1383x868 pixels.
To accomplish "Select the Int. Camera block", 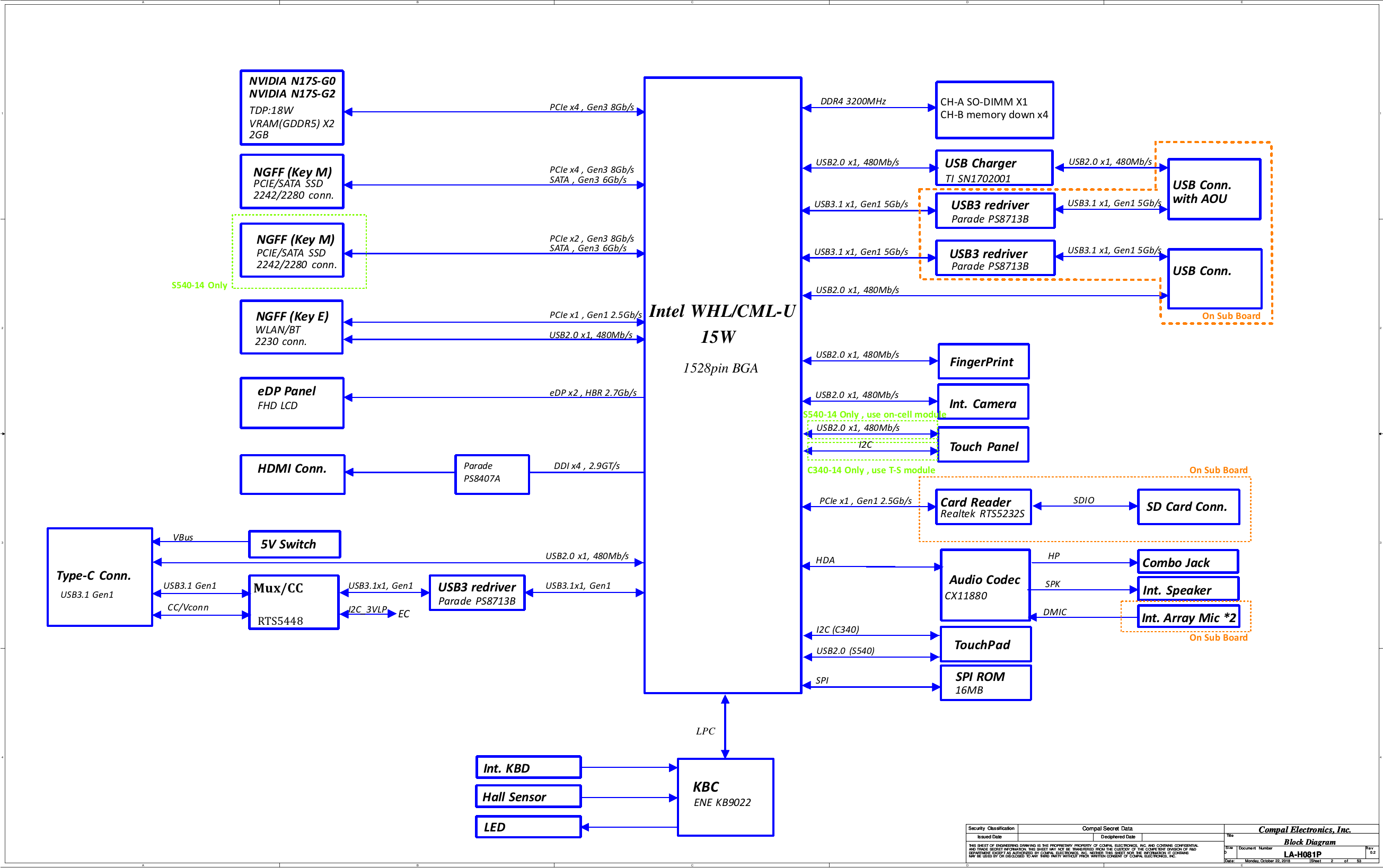I will (x=983, y=402).
